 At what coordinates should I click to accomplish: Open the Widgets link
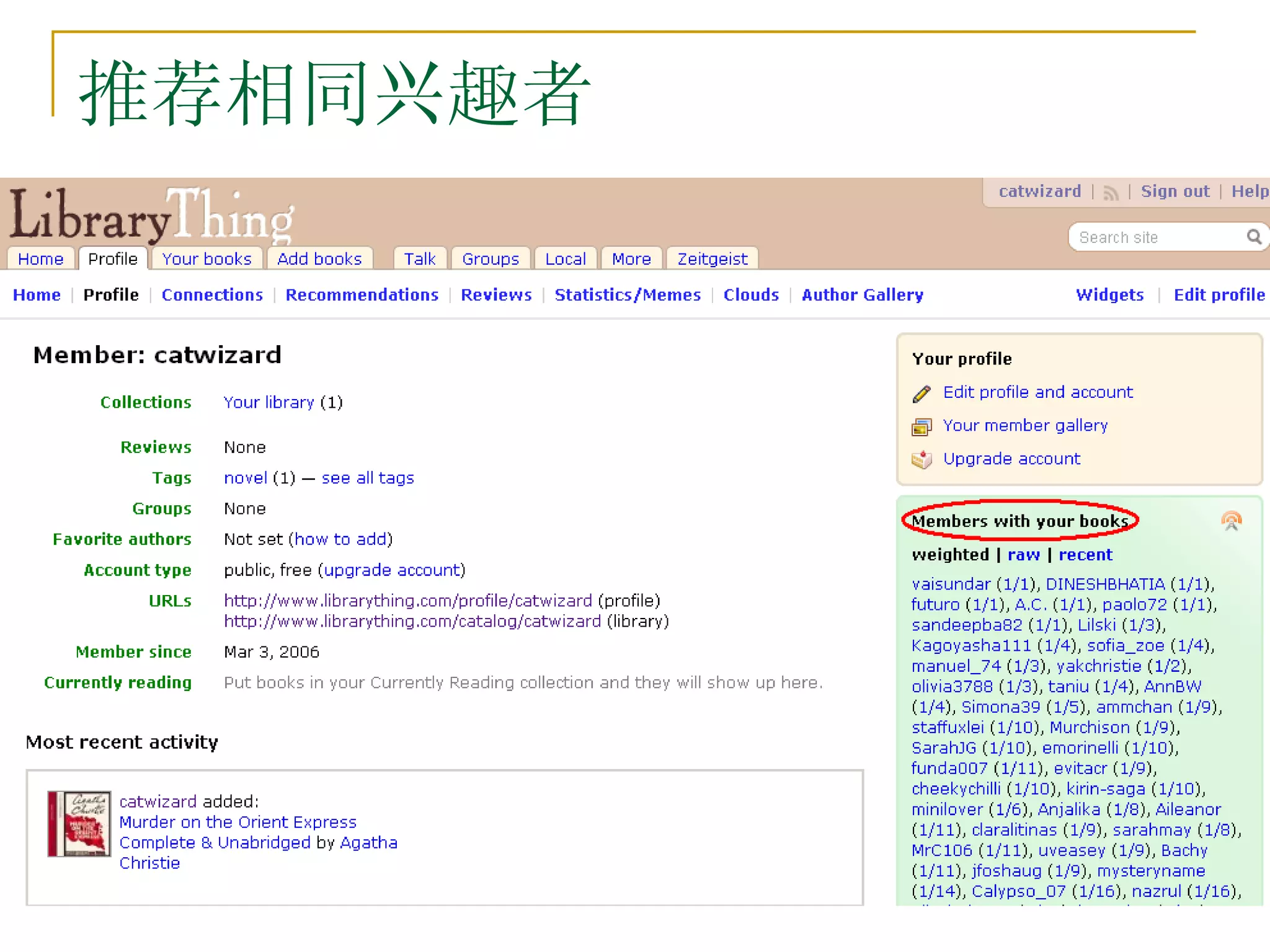pos(1110,295)
